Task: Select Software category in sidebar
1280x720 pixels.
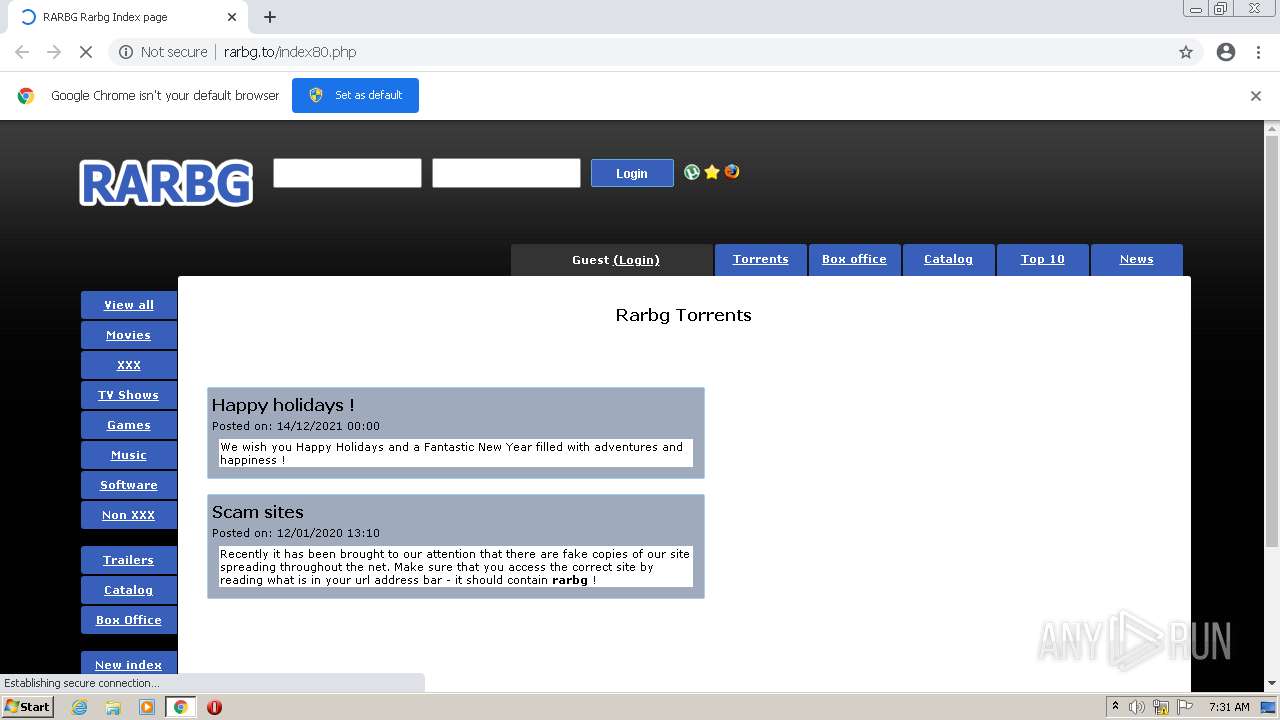Action: 129,485
